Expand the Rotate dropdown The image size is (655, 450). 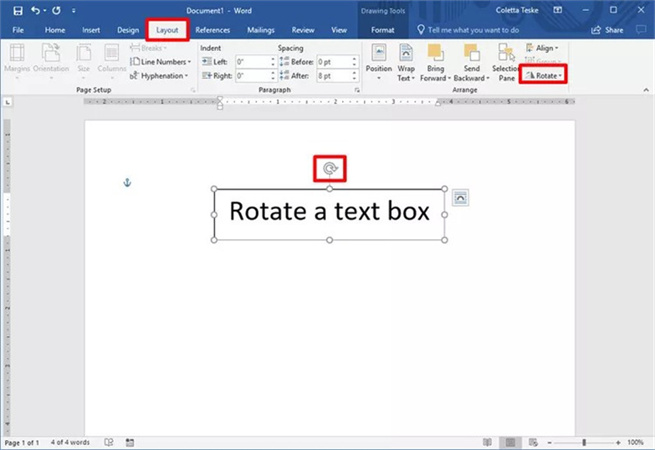pyautogui.click(x=546, y=75)
